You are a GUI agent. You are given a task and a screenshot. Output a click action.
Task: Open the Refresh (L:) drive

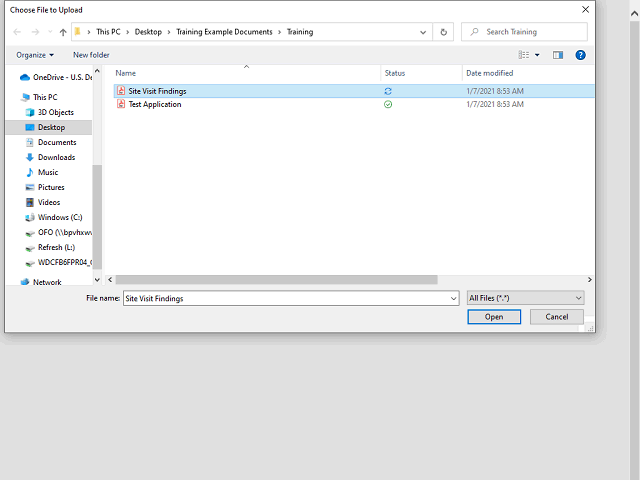[x=50, y=247]
